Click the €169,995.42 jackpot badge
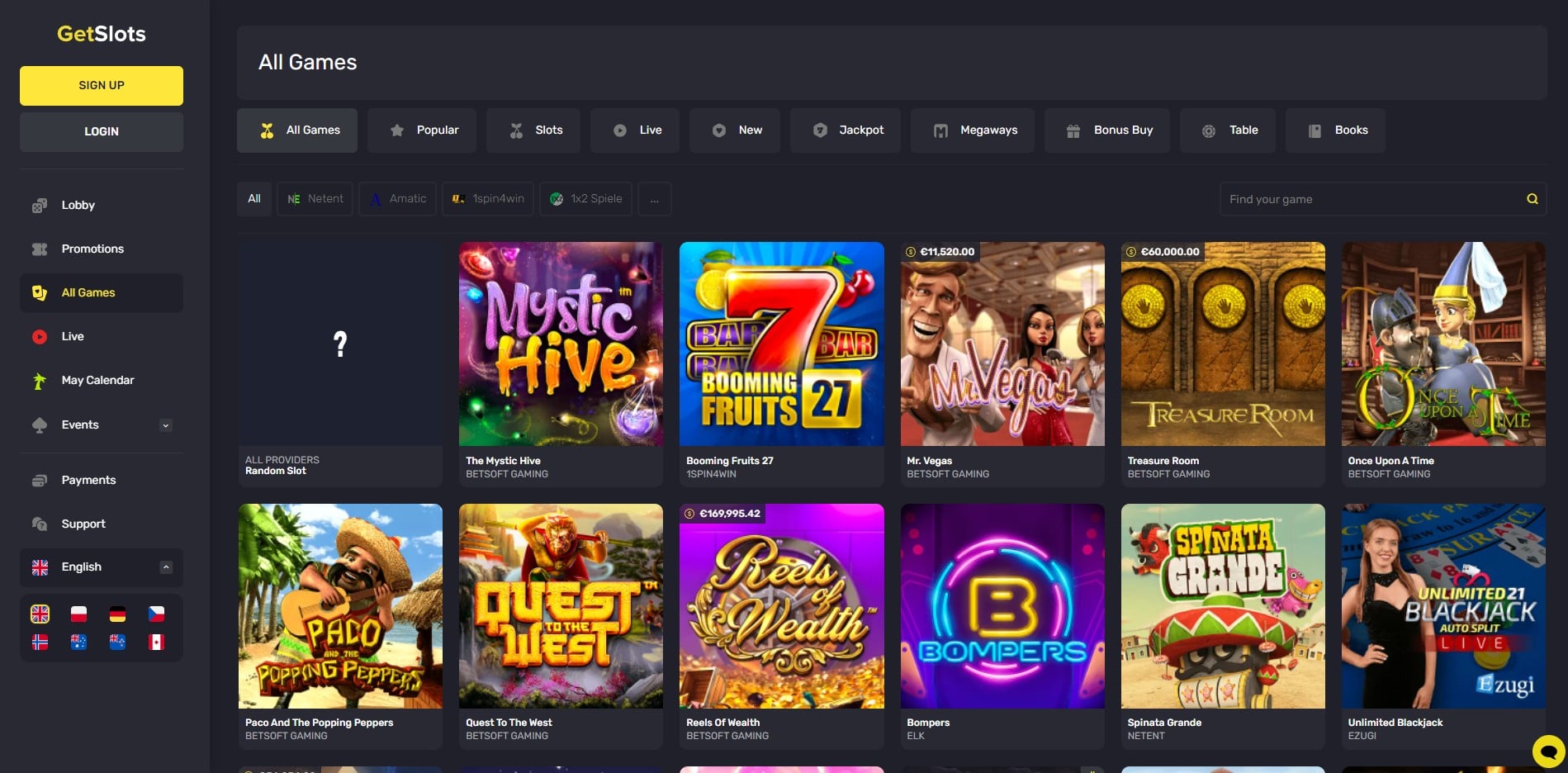 click(x=722, y=514)
